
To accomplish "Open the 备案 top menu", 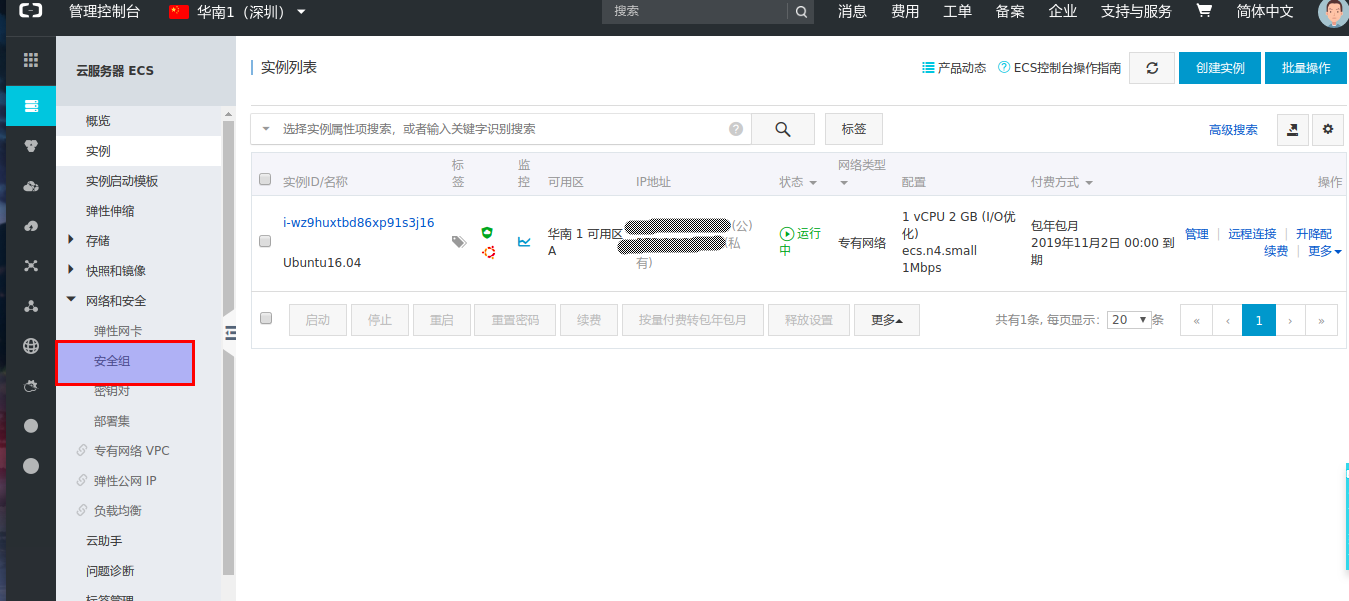I will 1010,12.
